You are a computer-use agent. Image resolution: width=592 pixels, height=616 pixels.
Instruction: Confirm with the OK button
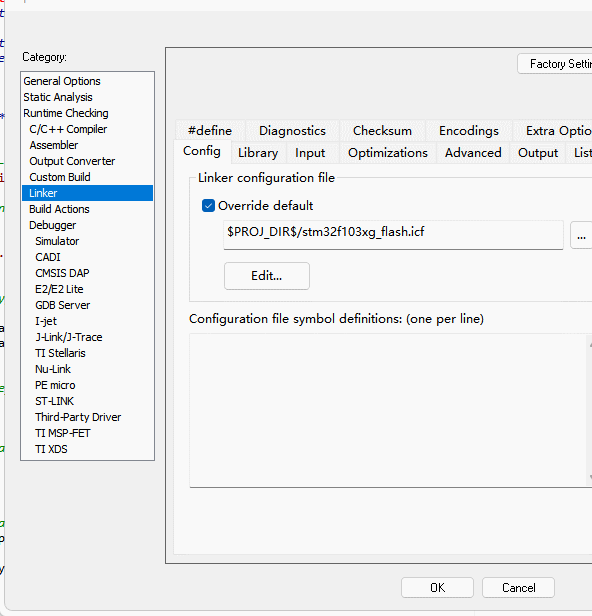coord(437,588)
